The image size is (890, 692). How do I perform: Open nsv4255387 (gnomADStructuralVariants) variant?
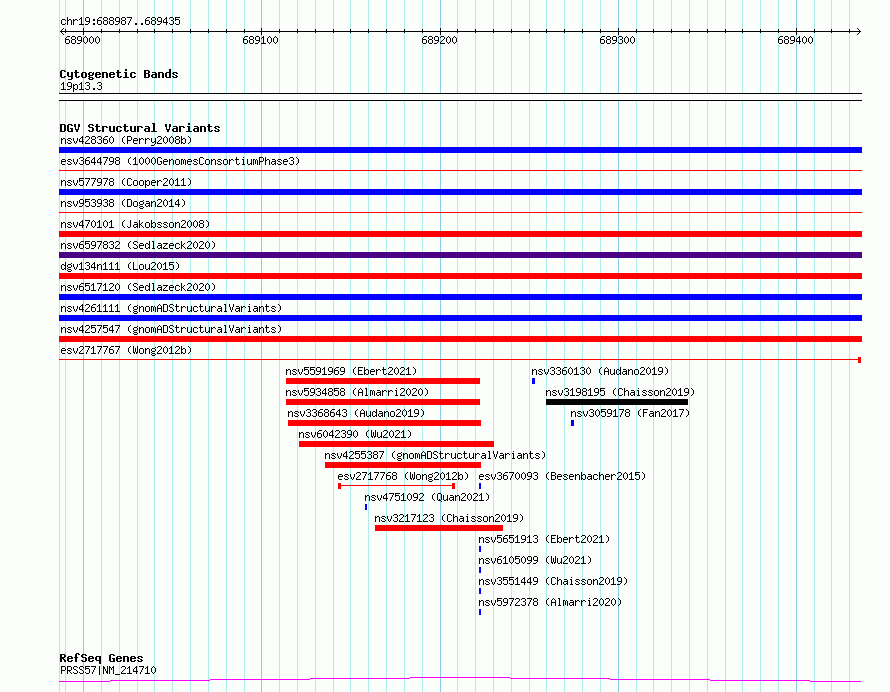click(435, 455)
